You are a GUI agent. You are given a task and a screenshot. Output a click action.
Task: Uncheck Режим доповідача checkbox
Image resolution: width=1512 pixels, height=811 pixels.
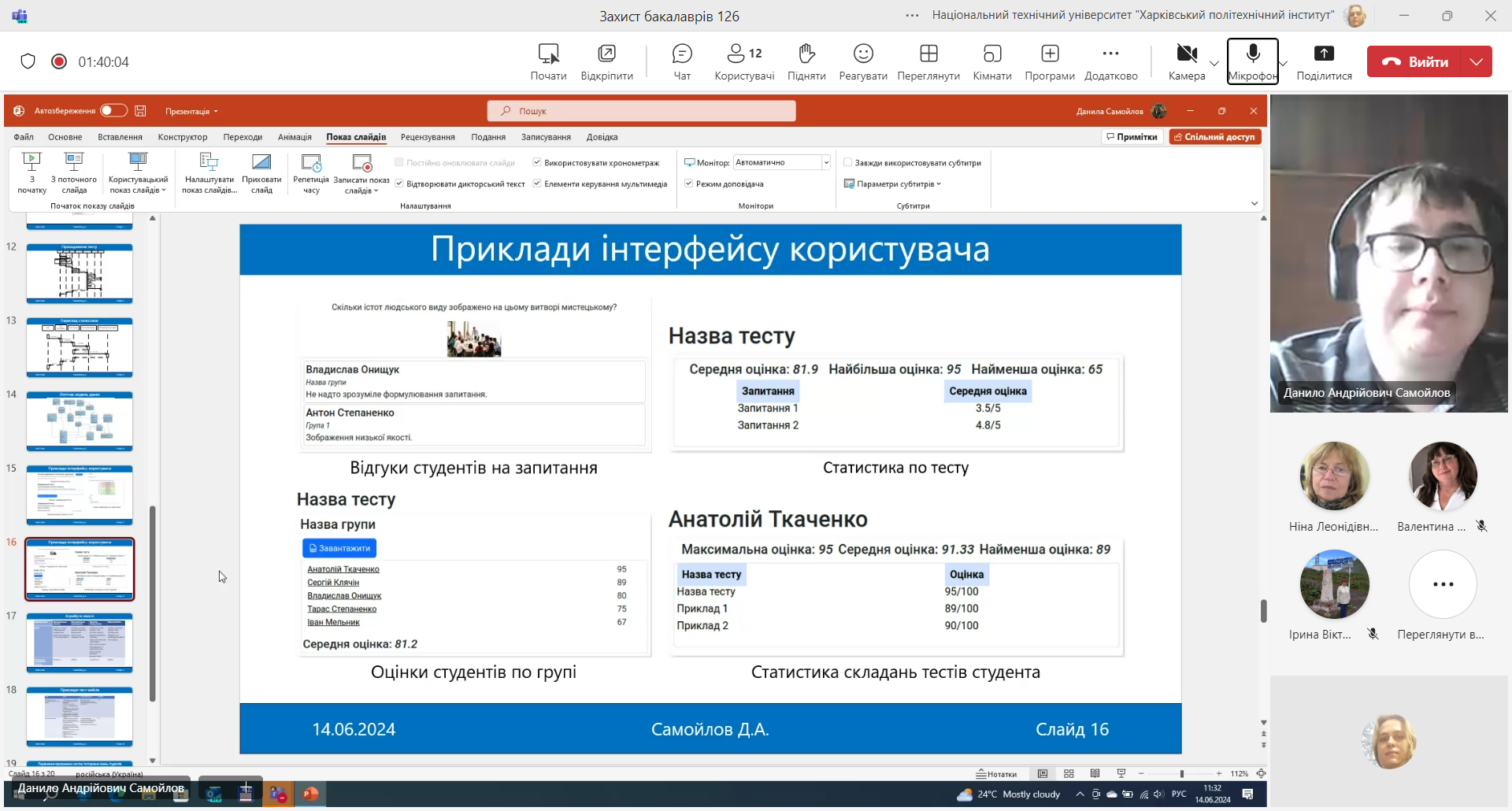(689, 183)
